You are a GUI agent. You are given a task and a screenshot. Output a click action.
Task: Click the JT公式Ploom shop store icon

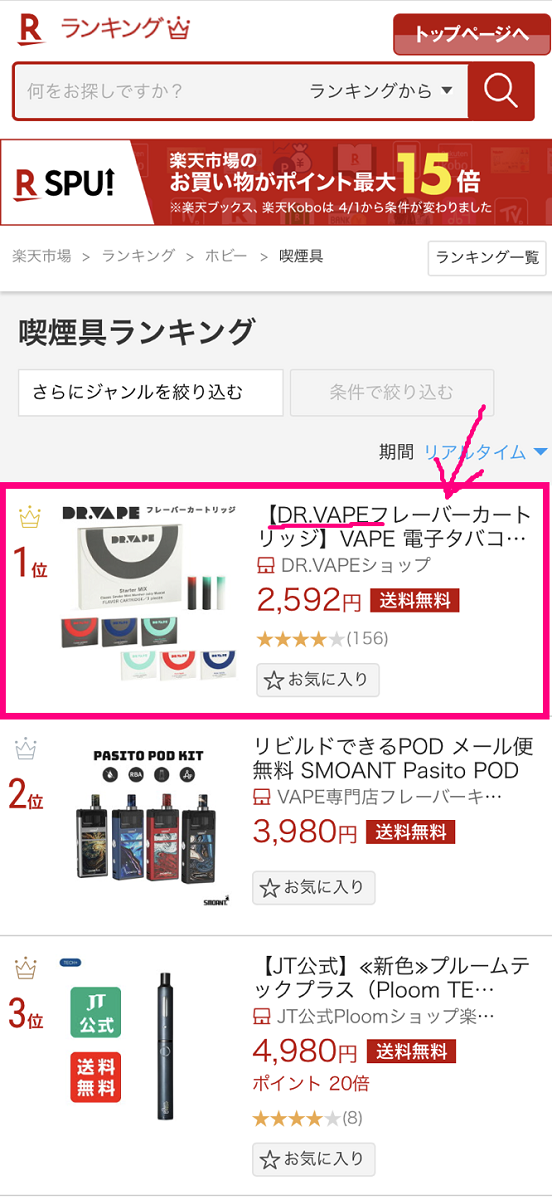(262, 1017)
